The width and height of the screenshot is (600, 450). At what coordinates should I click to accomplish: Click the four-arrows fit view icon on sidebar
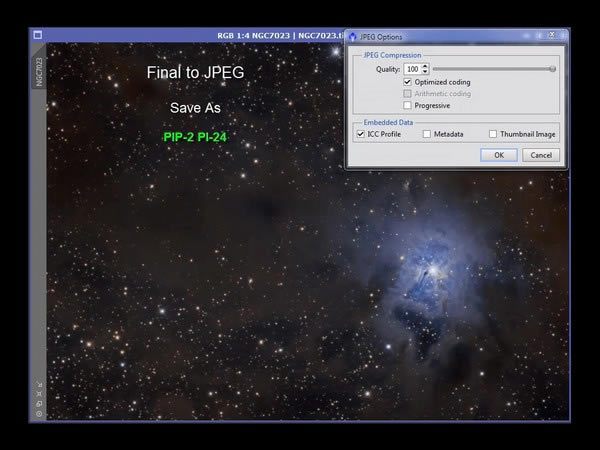pos(39,394)
